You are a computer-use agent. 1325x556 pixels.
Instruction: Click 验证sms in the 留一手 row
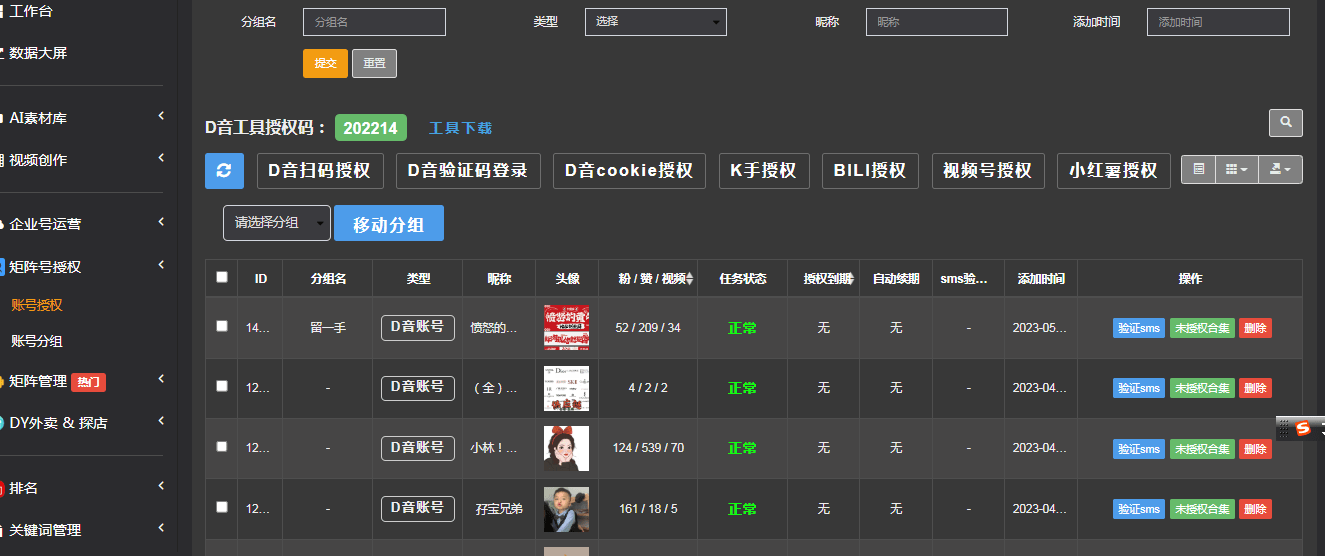[1139, 328]
